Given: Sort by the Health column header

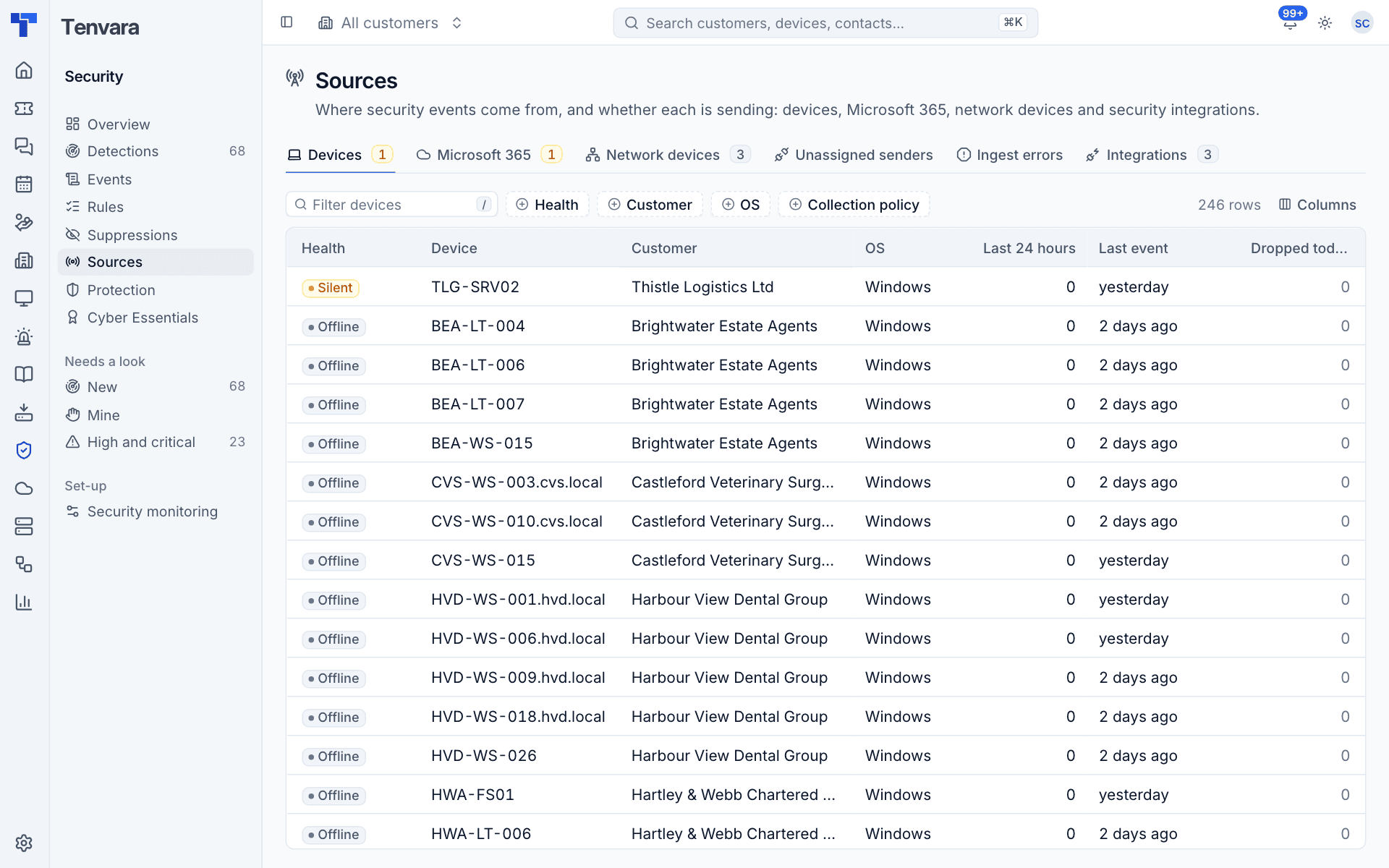Looking at the screenshot, I should (x=323, y=248).
